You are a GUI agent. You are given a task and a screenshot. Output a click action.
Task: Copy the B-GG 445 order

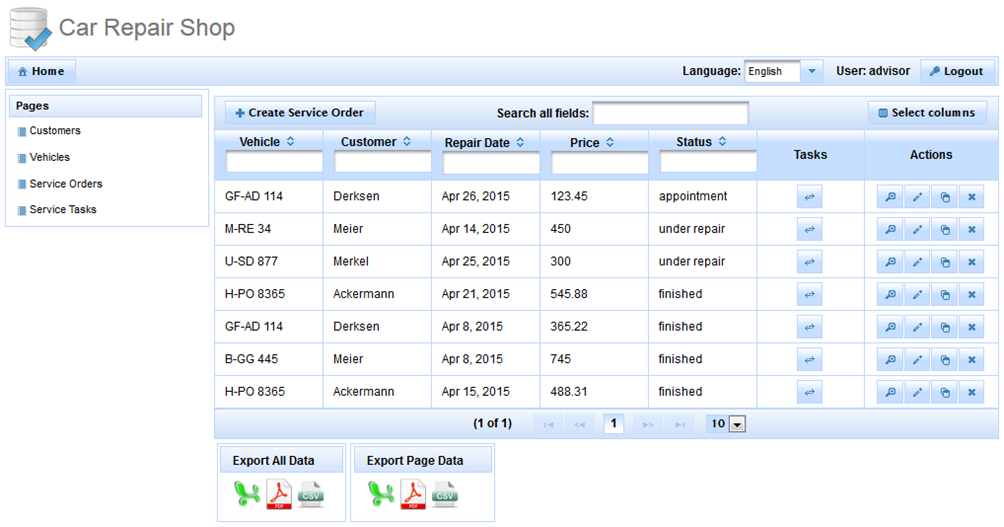[x=944, y=360]
